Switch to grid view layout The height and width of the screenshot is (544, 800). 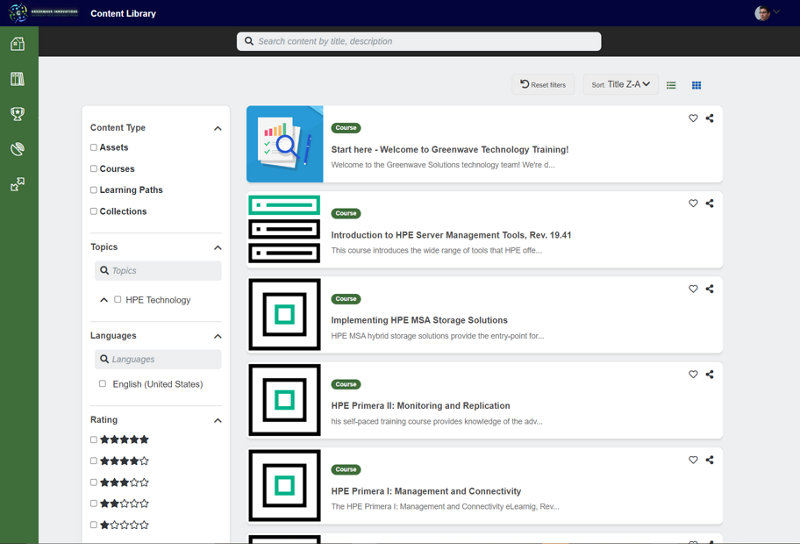tap(696, 85)
